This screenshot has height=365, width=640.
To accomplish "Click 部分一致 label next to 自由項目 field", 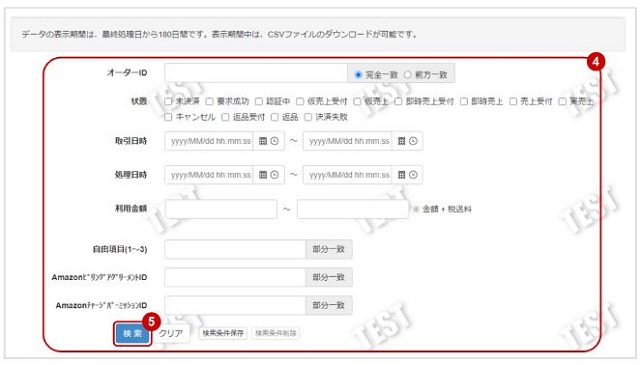I will coord(329,249).
